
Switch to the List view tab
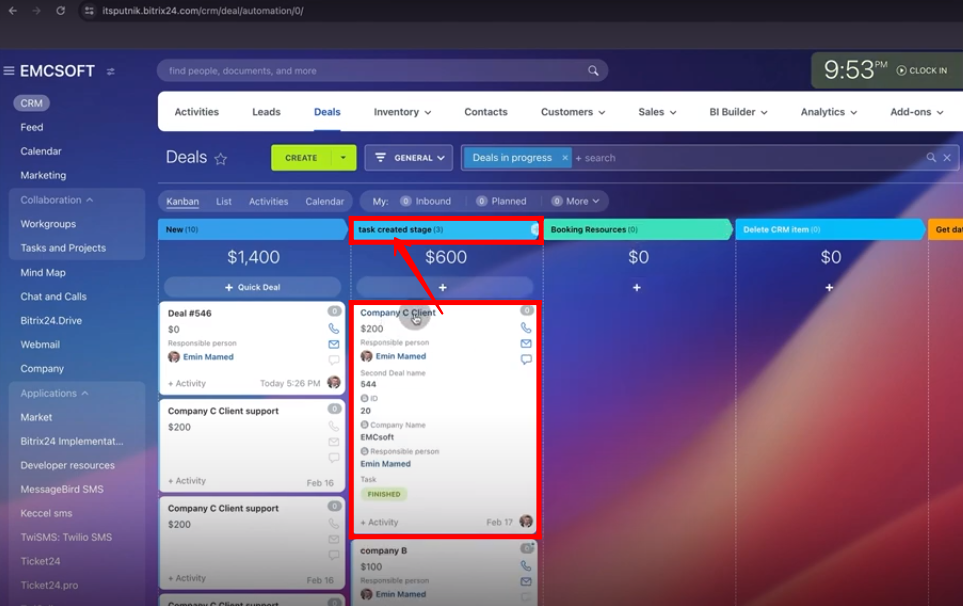pyautogui.click(x=223, y=200)
